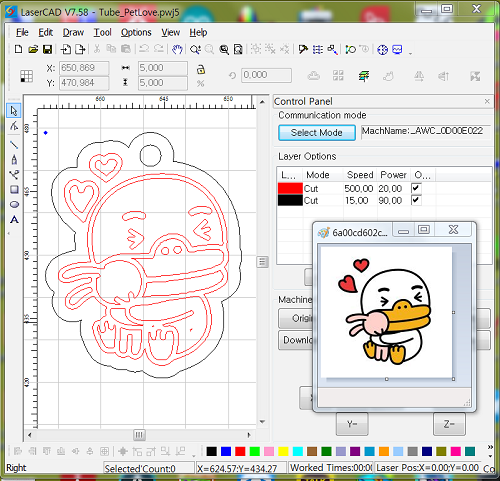This screenshot has height=481, width=500.
Task: Pick the cyan palette swatch
Action: 298,451
